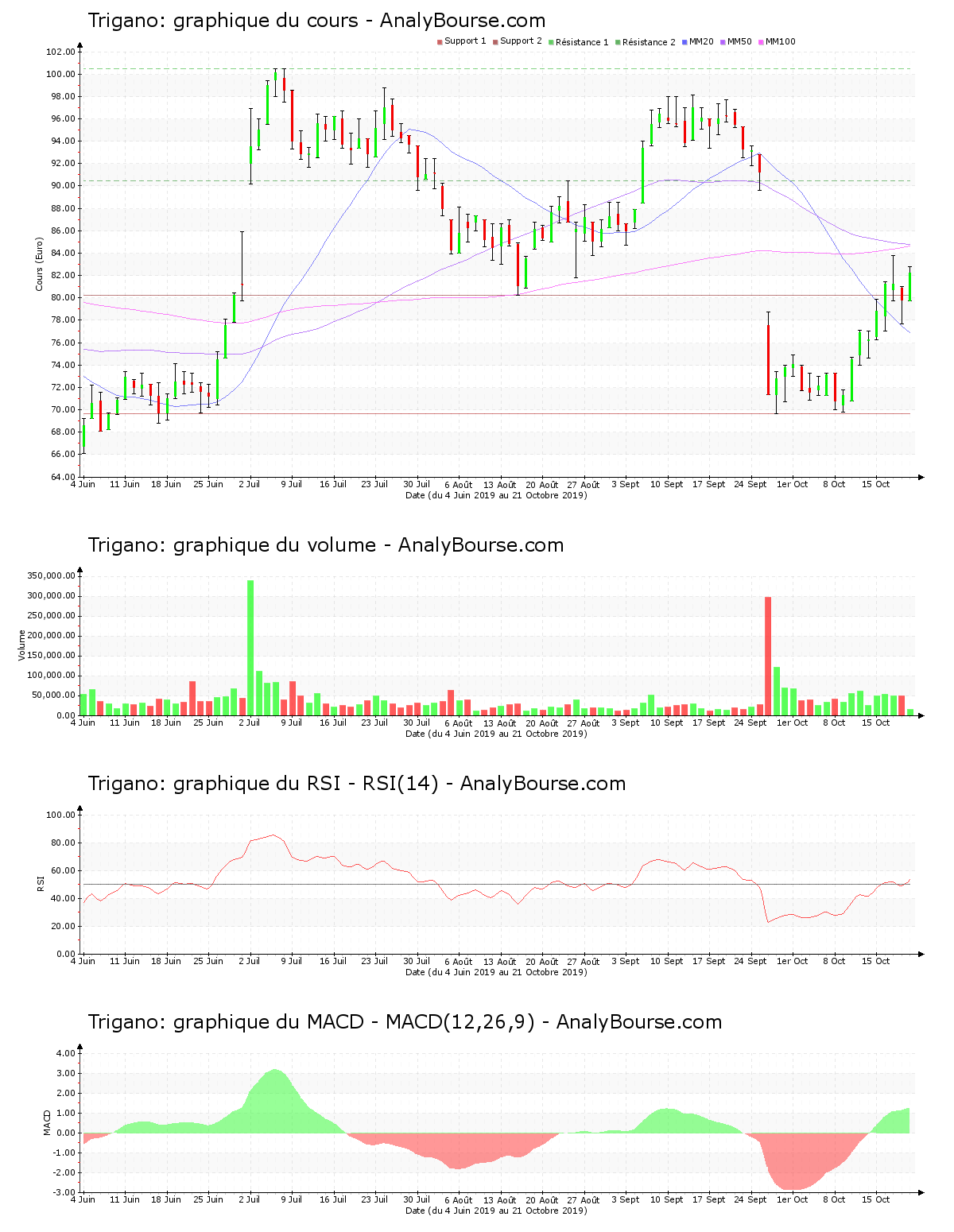Click the 64.00 value on the price axis
The image size is (954, 1232).
[x=63, y=477]
